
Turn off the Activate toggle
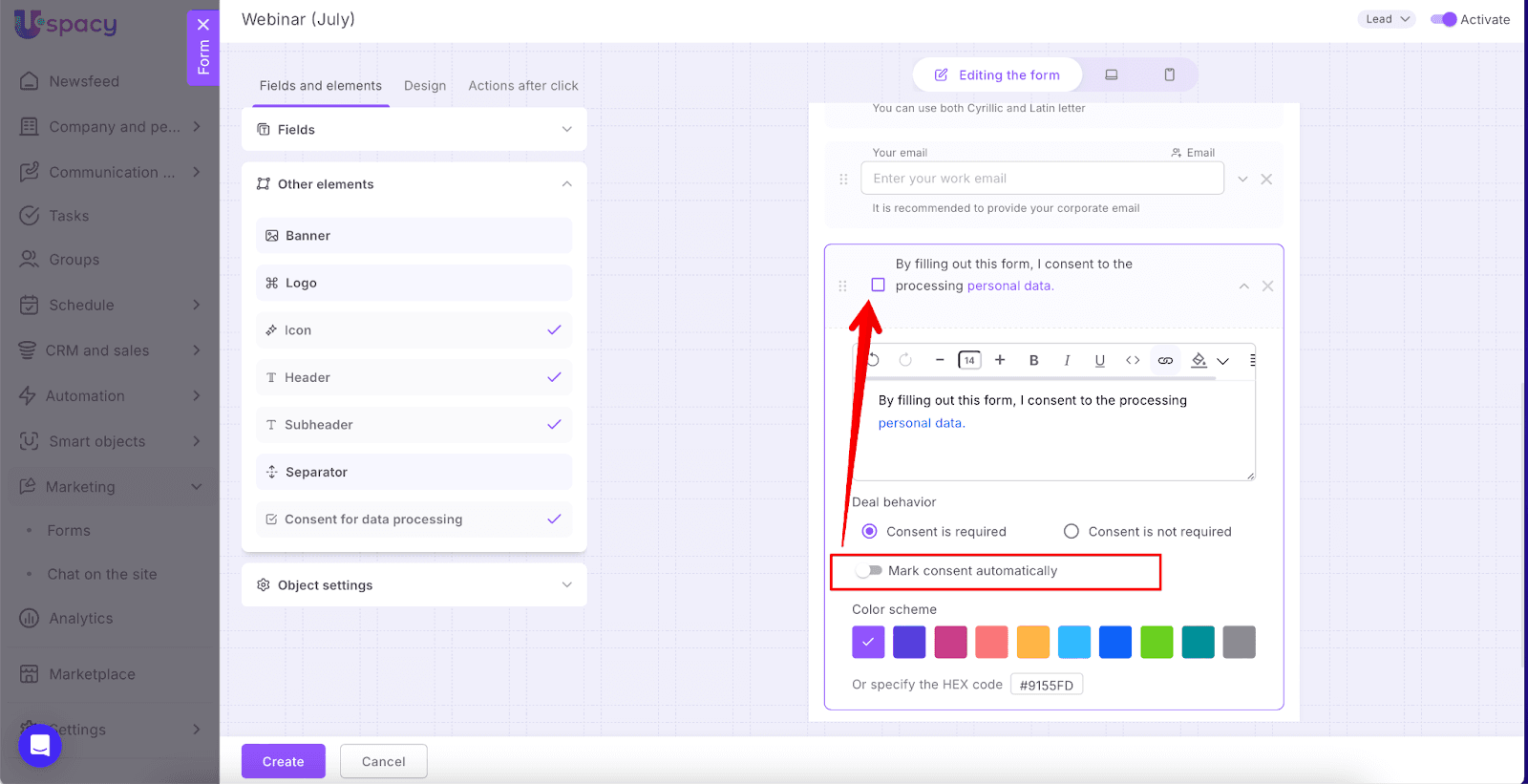pyautogui.click(x=1443, y=19)
